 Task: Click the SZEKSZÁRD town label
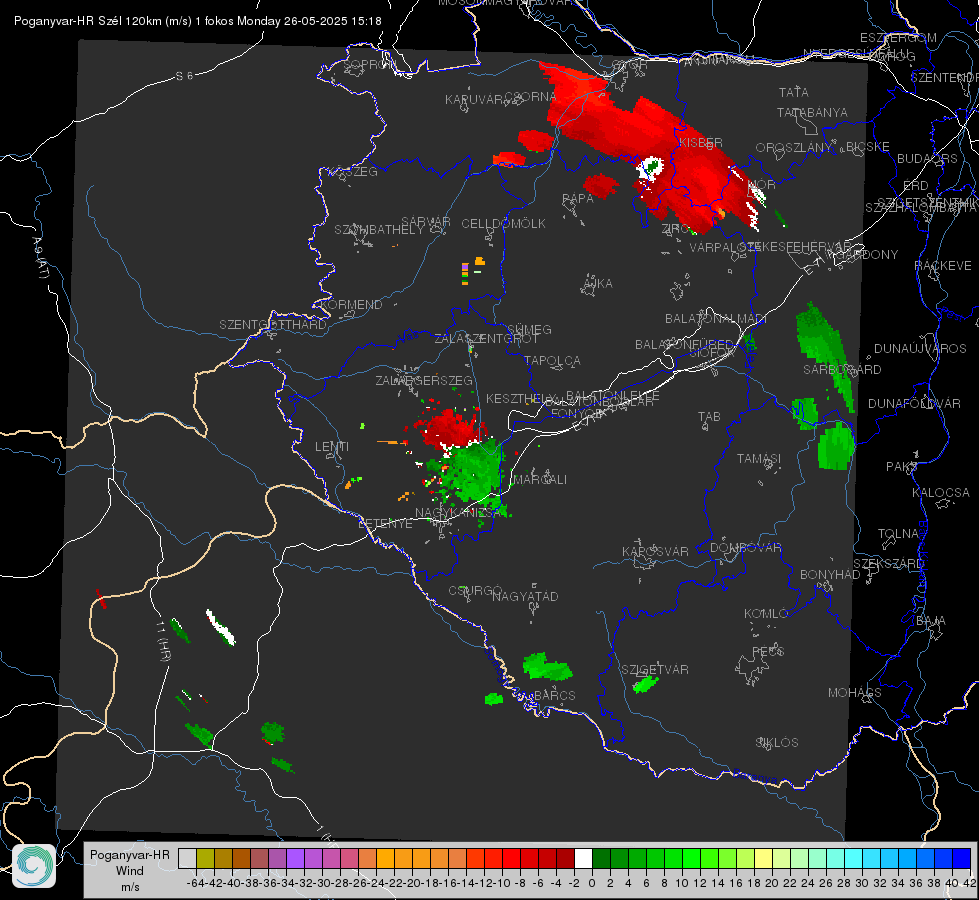click(x=888, y=564)
